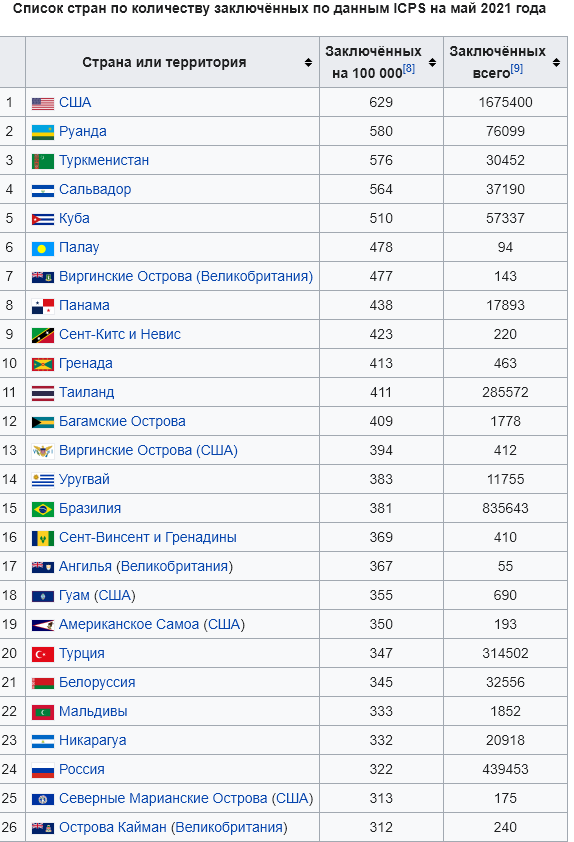
Task: Click the Cayman Islands flag icon
Action: click(43, 828)
